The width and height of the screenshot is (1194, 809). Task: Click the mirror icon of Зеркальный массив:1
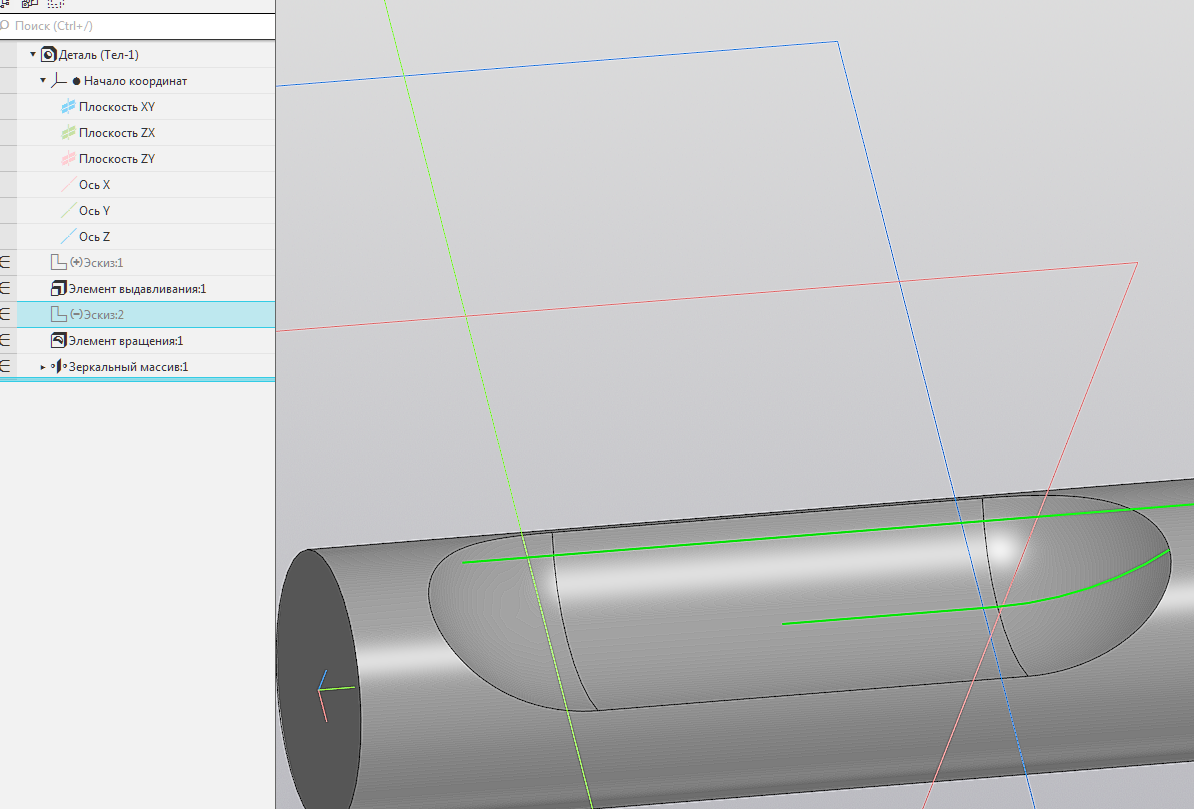(59, 366)
